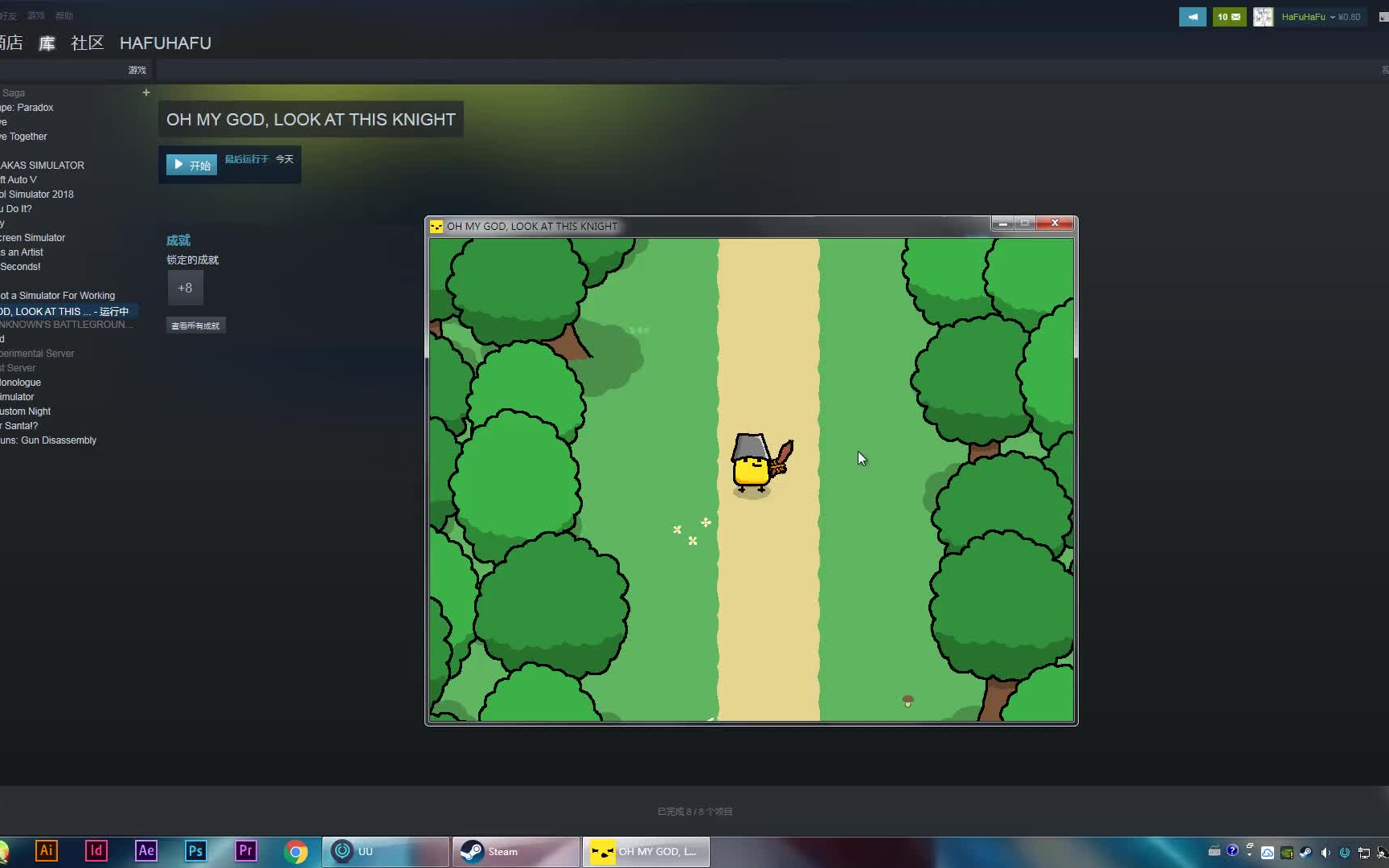Viewport: 1389px width, 868px height.
Task: Click blue help question tray icon
Action: (1232, 850)
